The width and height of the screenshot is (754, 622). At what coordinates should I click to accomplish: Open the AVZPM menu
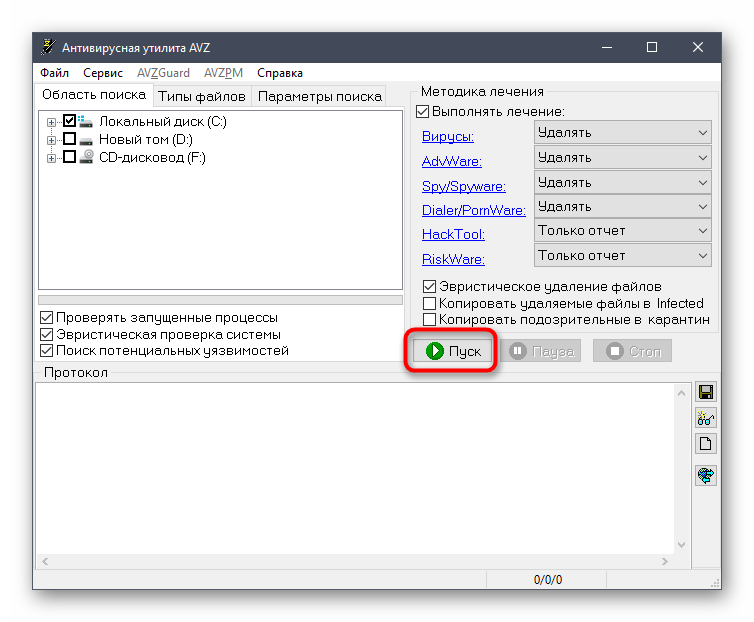[223, 73]
